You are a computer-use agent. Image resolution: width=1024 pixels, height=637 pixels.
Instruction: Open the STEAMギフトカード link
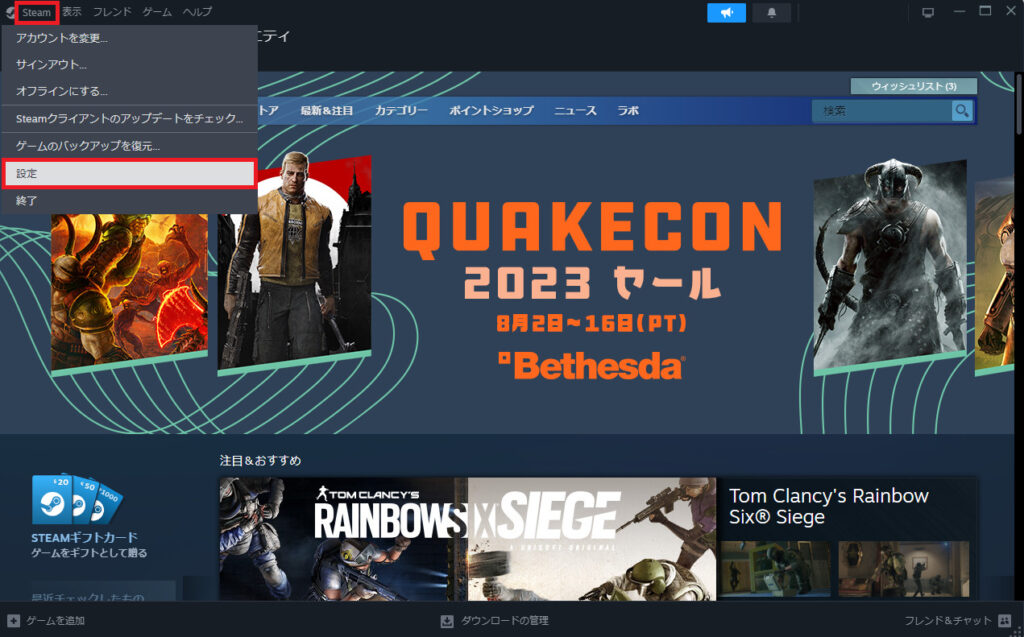click(x=84, y=538)
